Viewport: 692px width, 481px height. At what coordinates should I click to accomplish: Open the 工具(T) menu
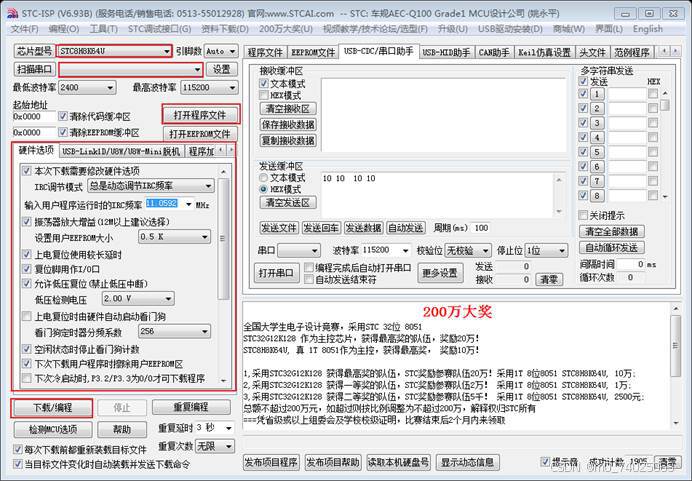click(104, 29)
